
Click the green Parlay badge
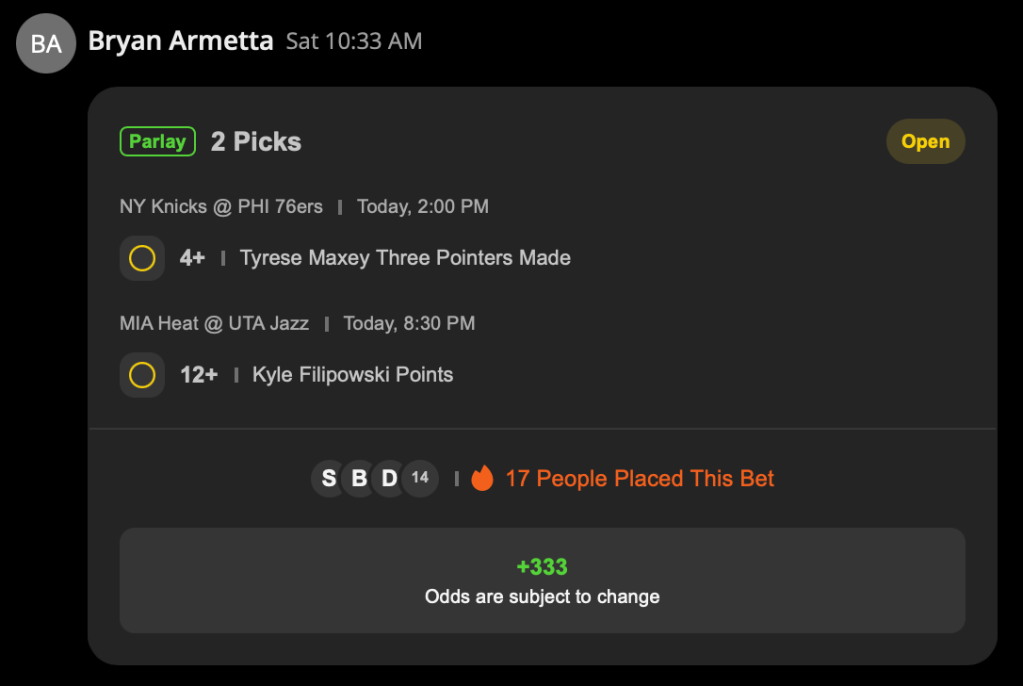[x=157, y=142]
